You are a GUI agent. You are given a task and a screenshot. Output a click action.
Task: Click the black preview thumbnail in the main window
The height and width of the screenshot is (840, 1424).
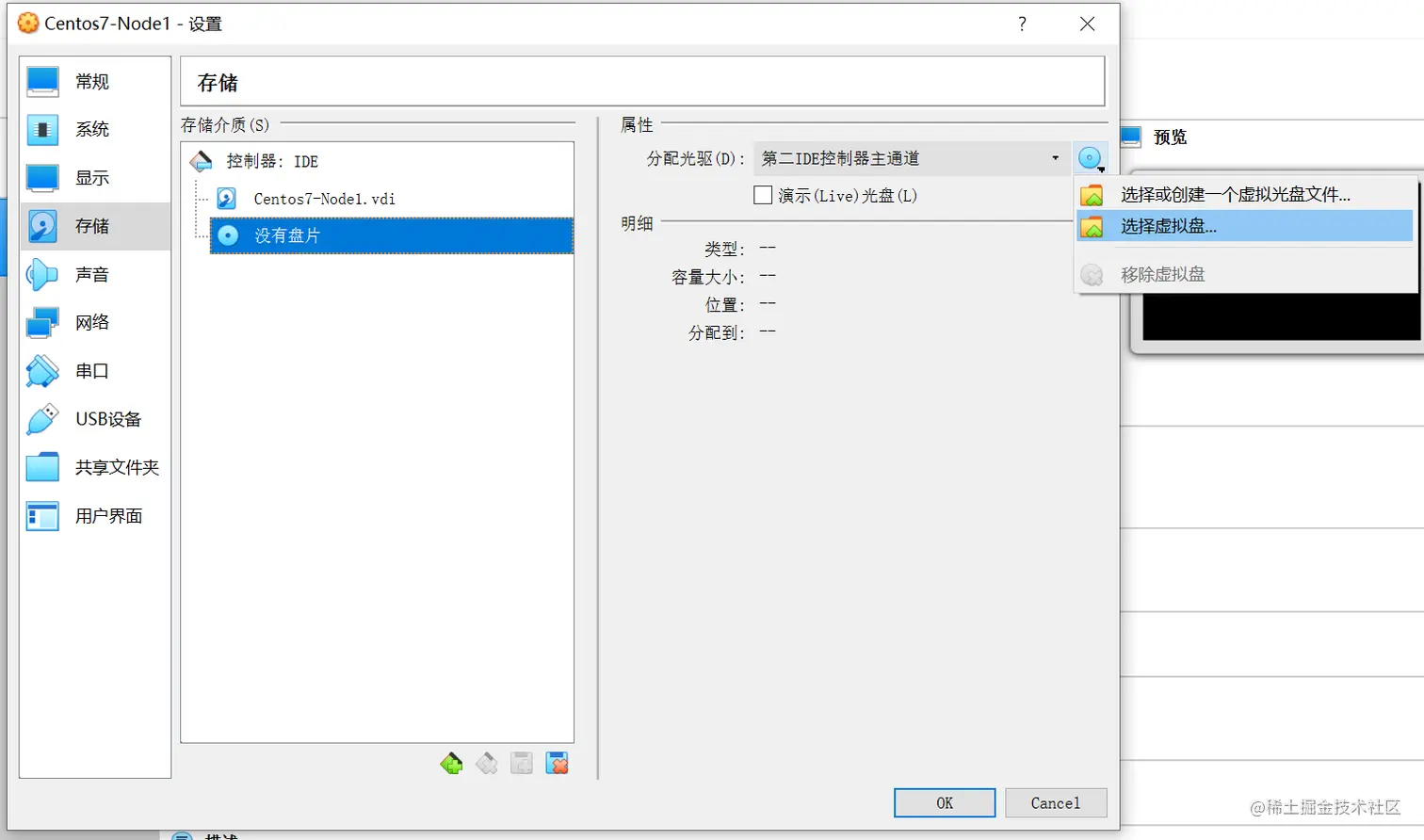point(1283,316)
